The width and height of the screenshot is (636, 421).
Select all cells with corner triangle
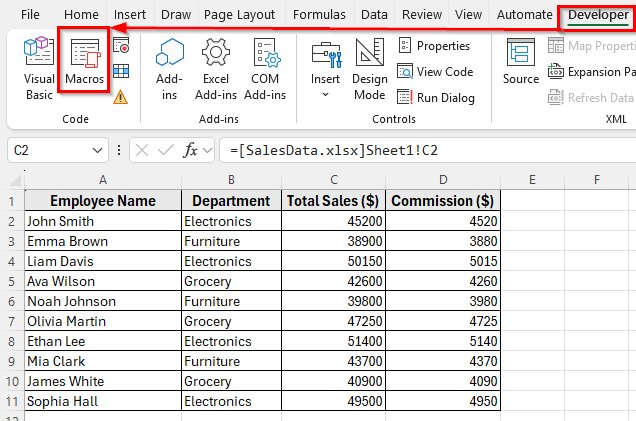(x=15, y=180)
